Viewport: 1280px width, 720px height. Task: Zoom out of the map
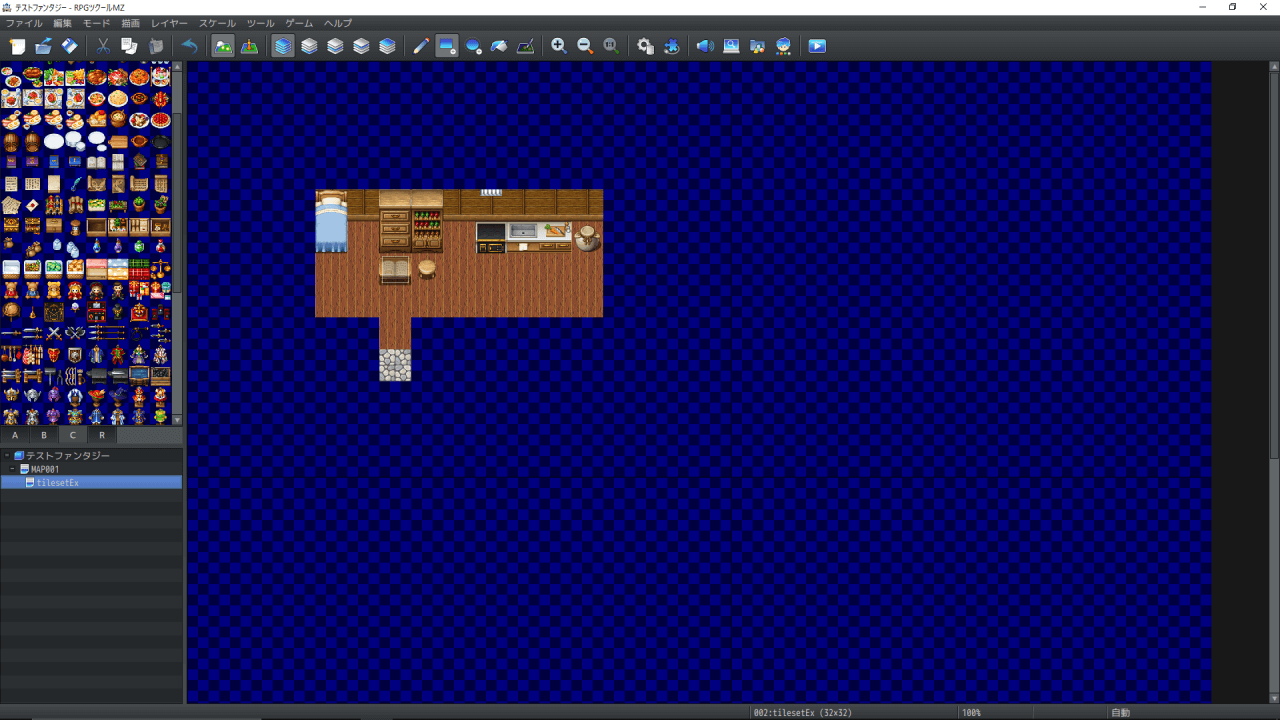585,46
